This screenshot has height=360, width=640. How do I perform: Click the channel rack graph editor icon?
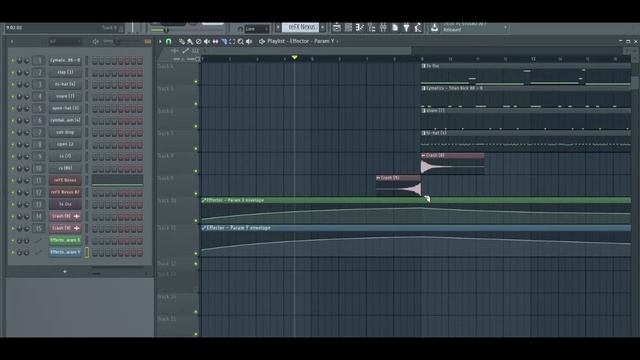point(148,41)
